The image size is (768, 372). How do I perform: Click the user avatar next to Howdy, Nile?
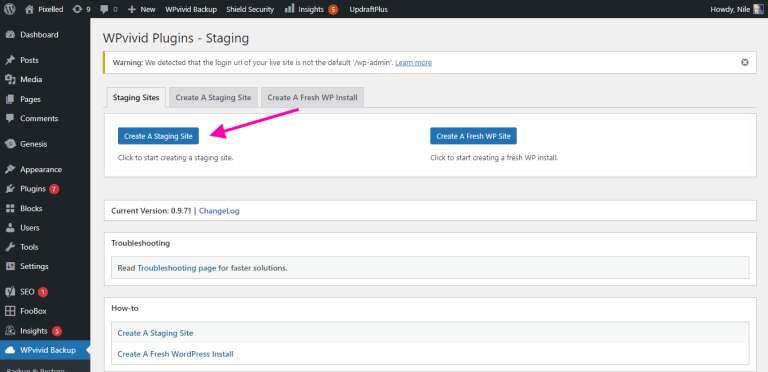point(759,9)
